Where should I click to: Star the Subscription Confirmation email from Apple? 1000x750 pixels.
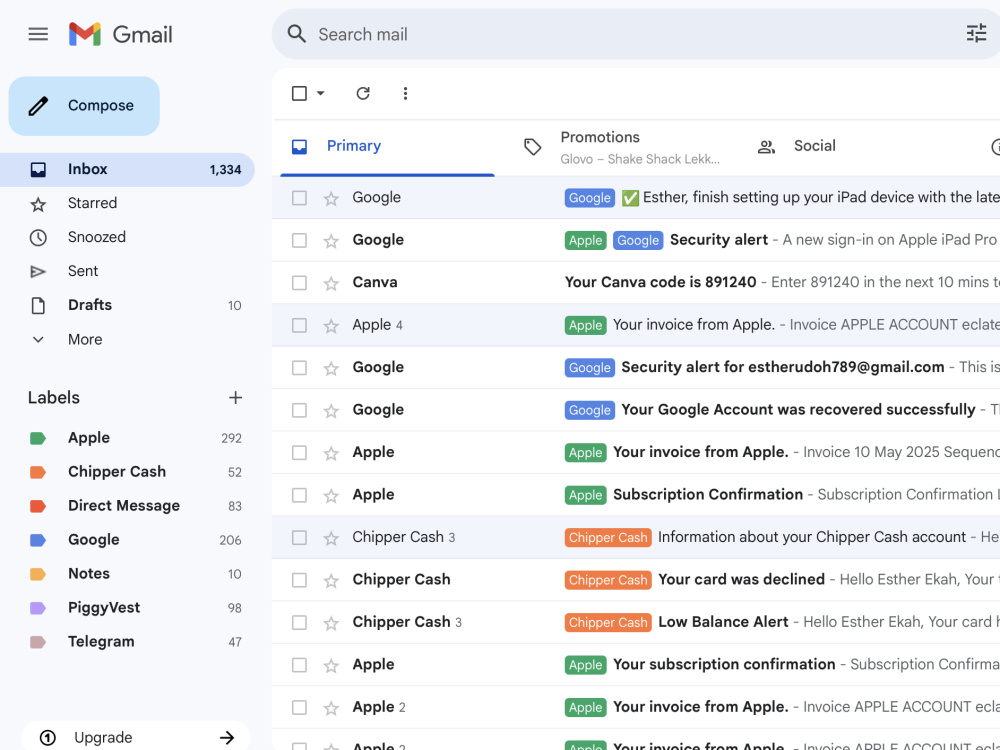coord(331,496)
